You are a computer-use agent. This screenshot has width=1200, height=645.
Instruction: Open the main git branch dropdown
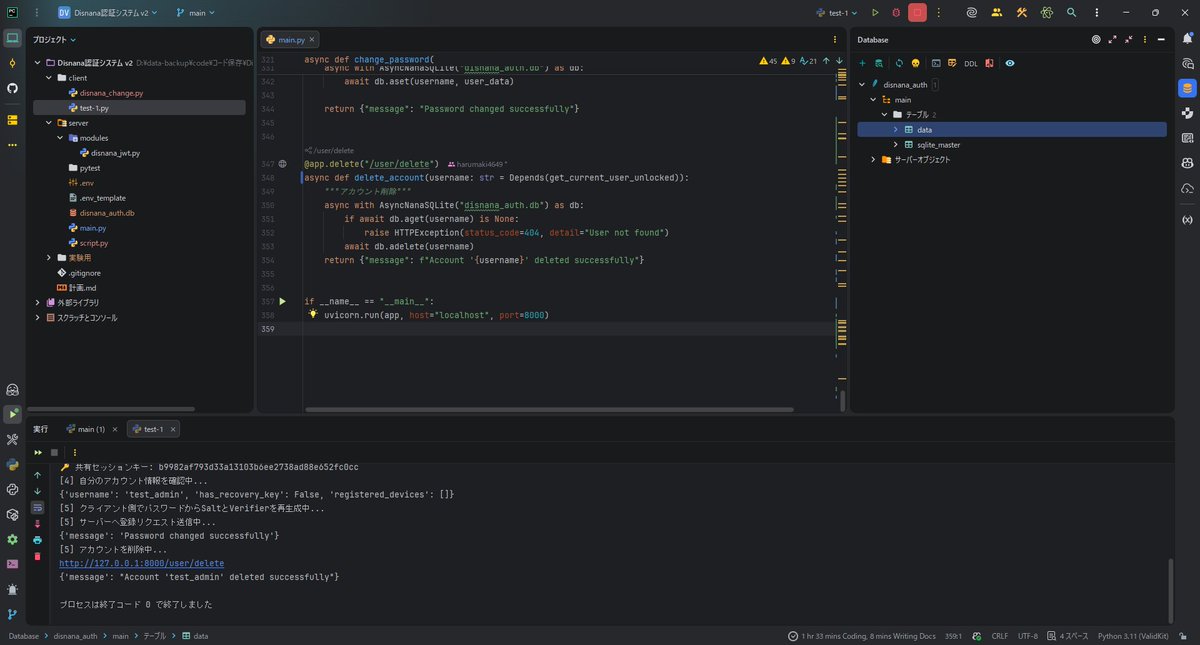(x=197, y=13)
